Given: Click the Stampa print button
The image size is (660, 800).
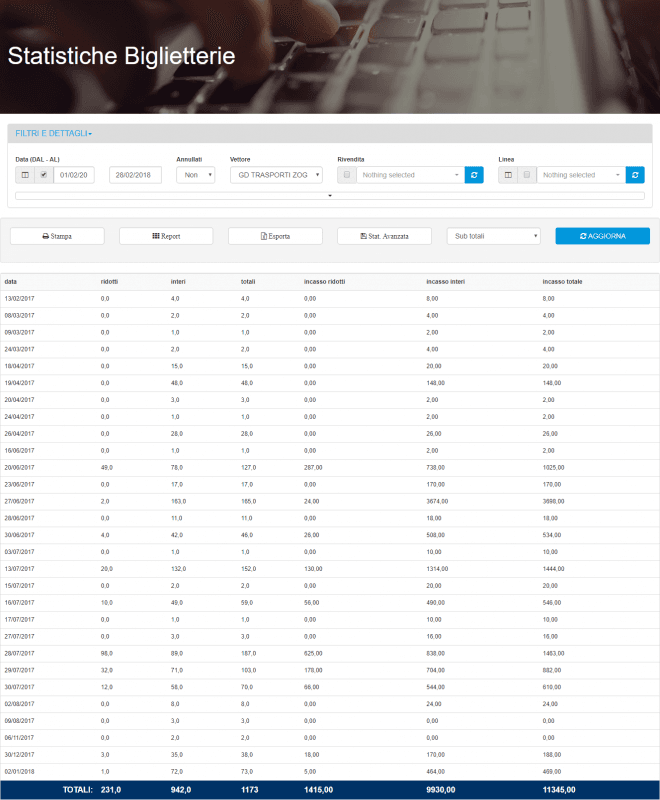Looking at the screenshot, I should [x=57, y=236].
